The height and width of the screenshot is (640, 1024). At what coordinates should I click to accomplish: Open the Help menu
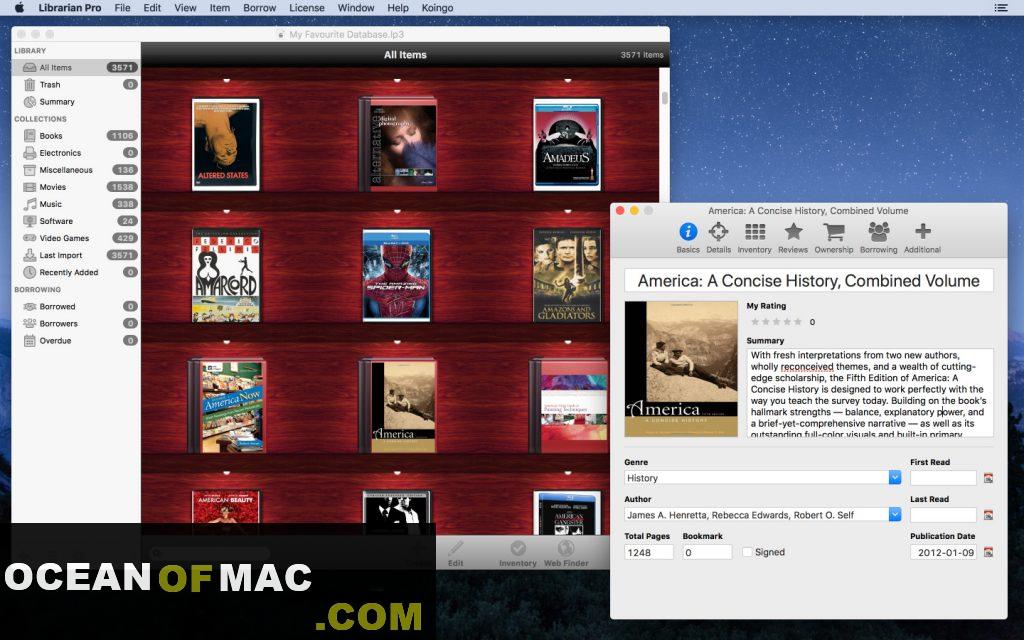(x=398, y=8)
